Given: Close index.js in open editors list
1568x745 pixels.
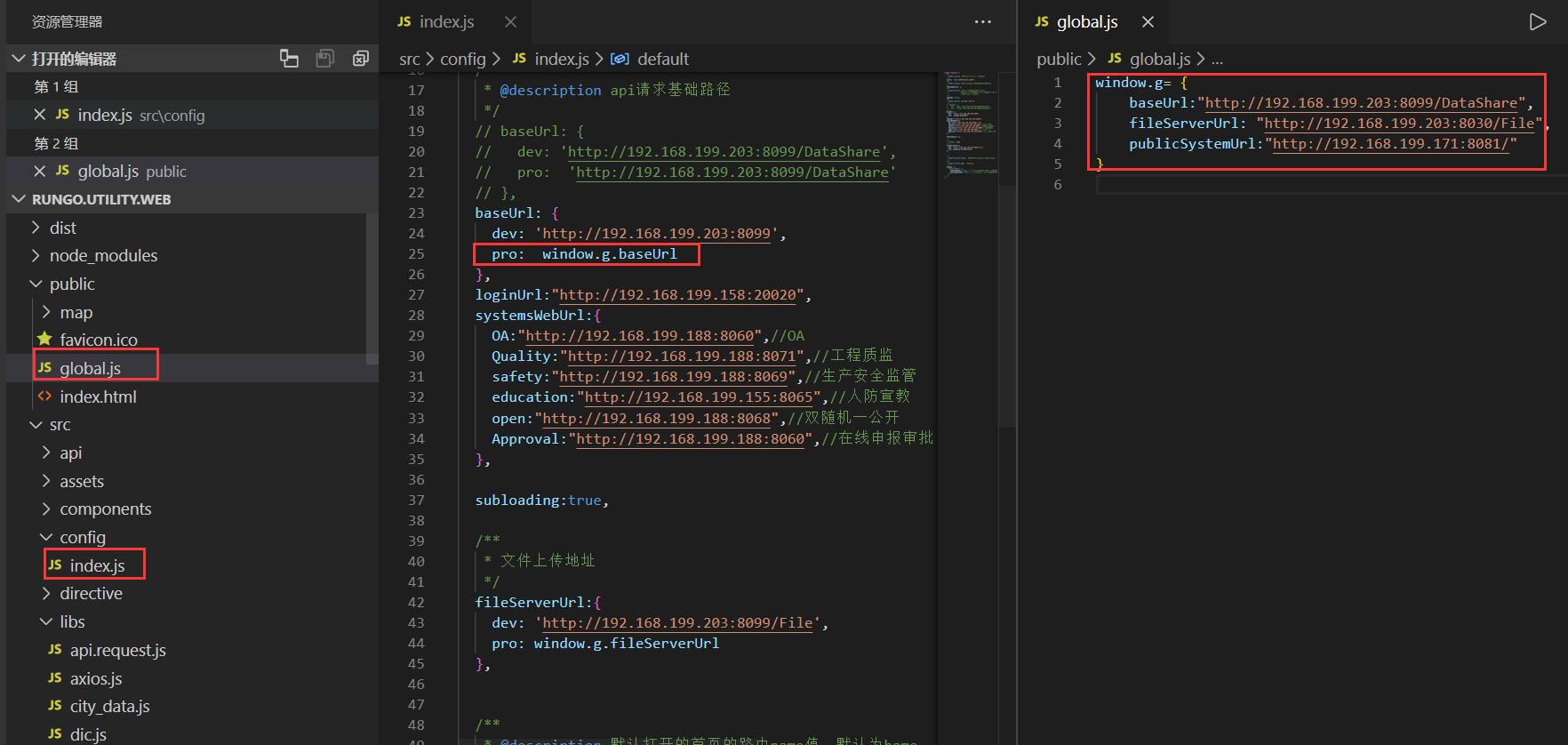Looking at the screenshot, I should (39, 115).
